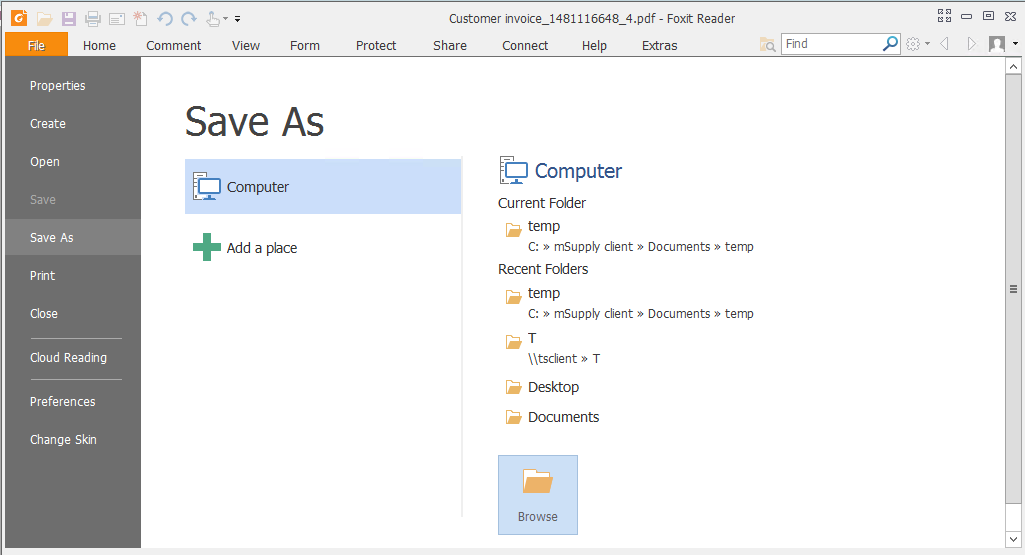
Task: Switch to the Comment ribbon tab
Action: pos(173,45)
